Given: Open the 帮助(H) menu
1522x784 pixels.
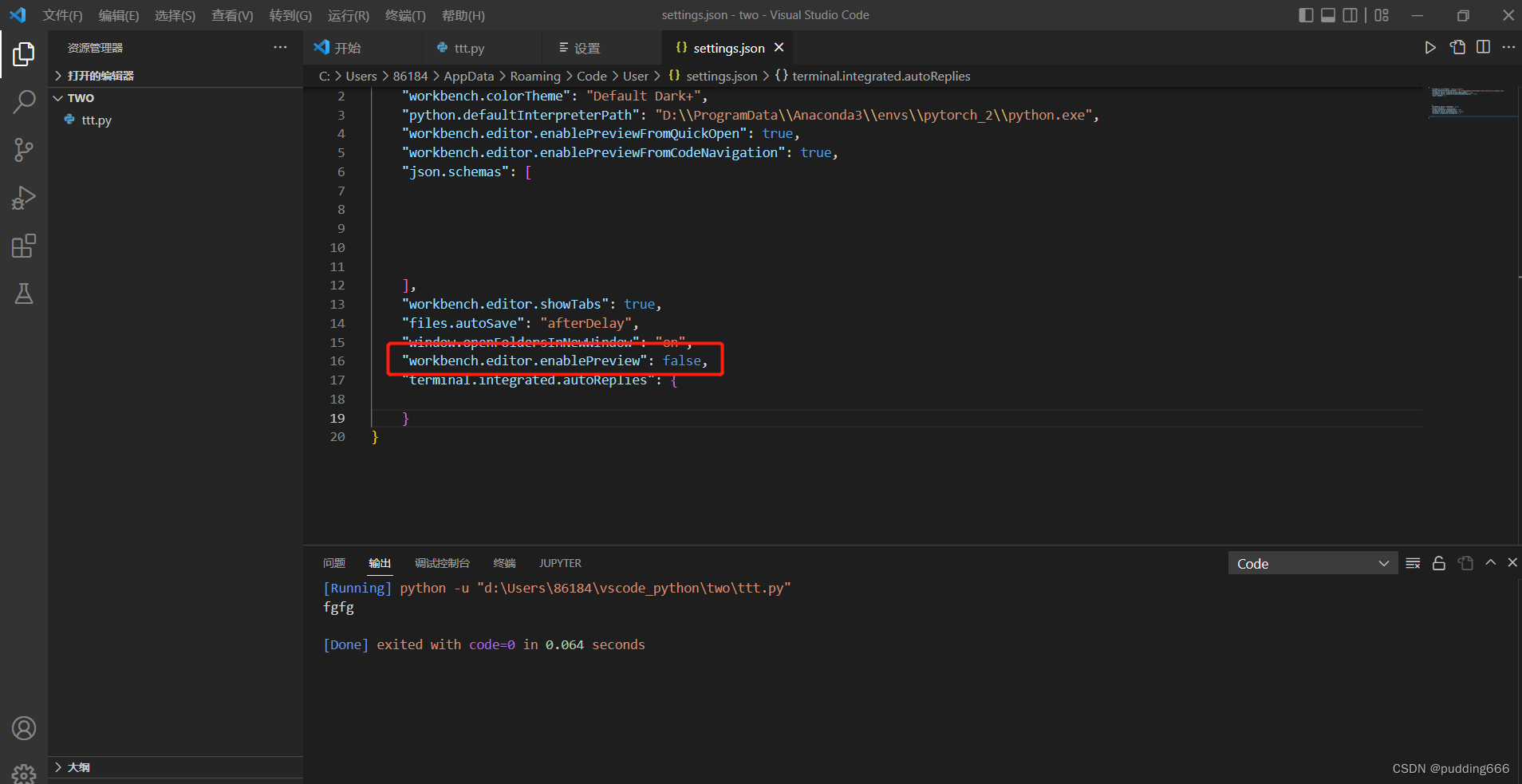Looking at the screenshot, I should (x=463, y=15).
